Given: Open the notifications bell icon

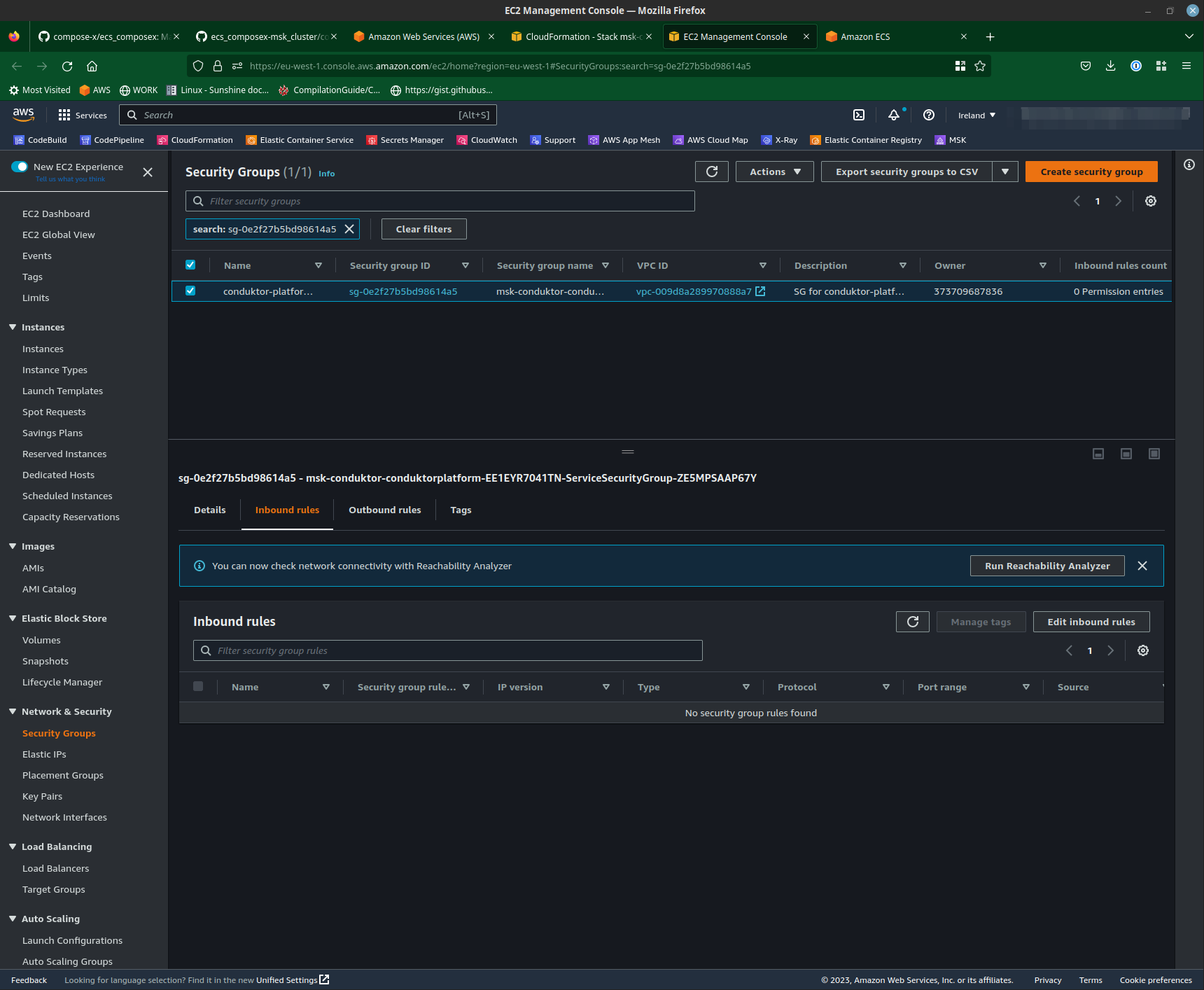Looking at the screenshot, I should click(x=894, y=115).
